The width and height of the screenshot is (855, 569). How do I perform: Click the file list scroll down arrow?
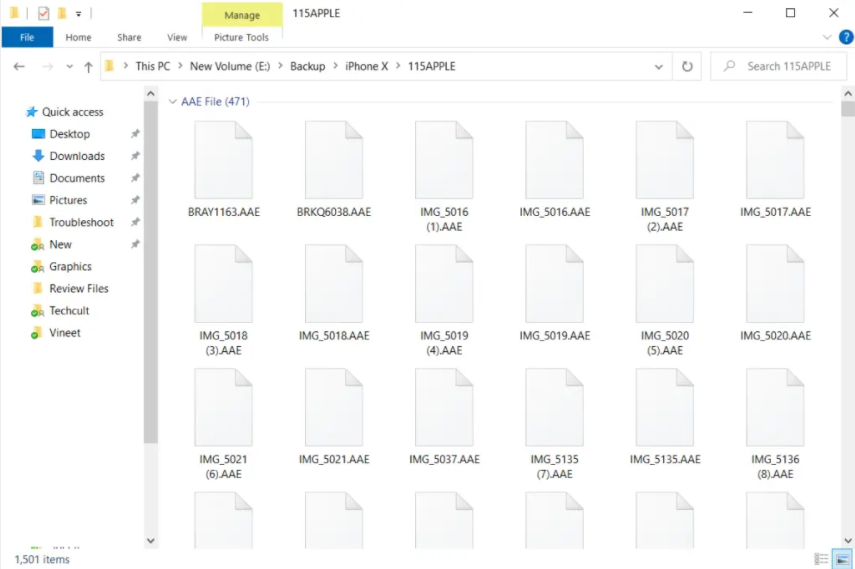coord(848,541)
